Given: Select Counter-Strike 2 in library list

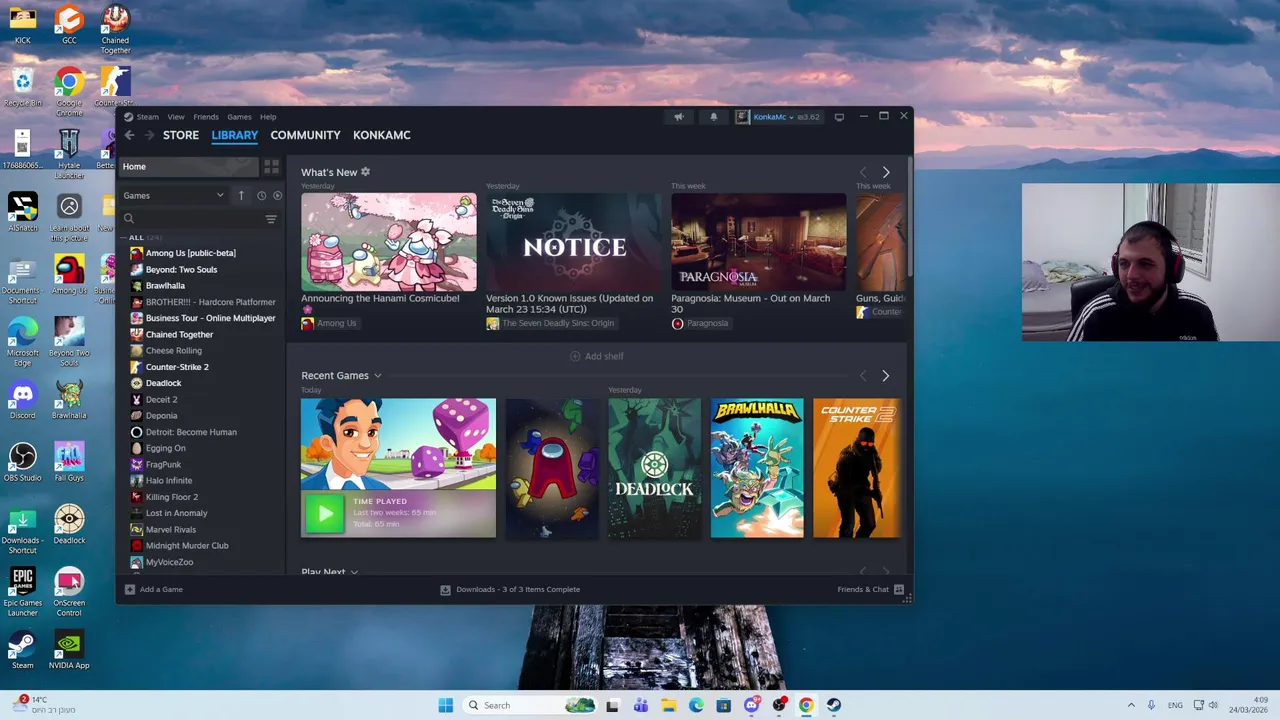Looking at the screenshot, I should point(177,367).
